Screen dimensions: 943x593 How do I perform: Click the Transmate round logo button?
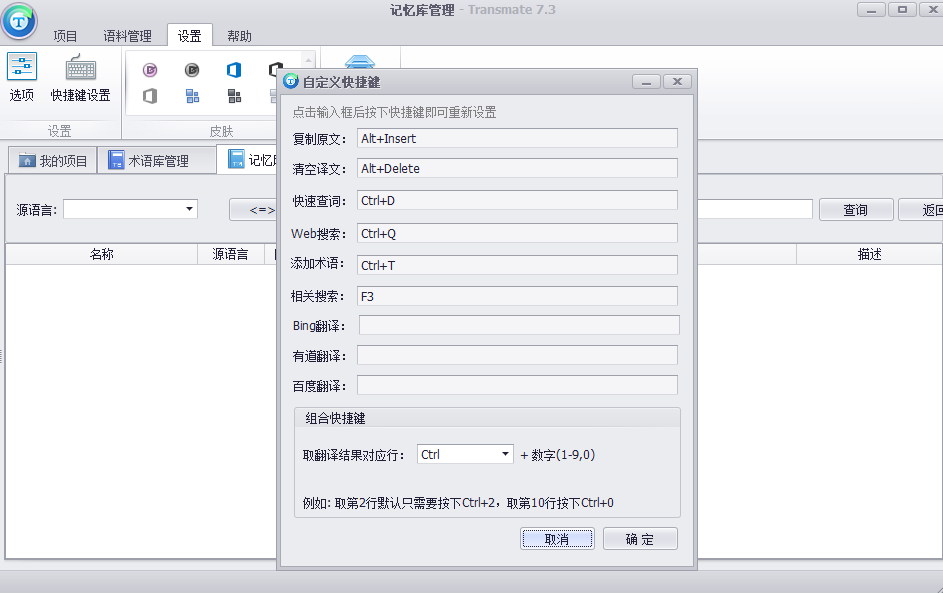pos(19,21)
